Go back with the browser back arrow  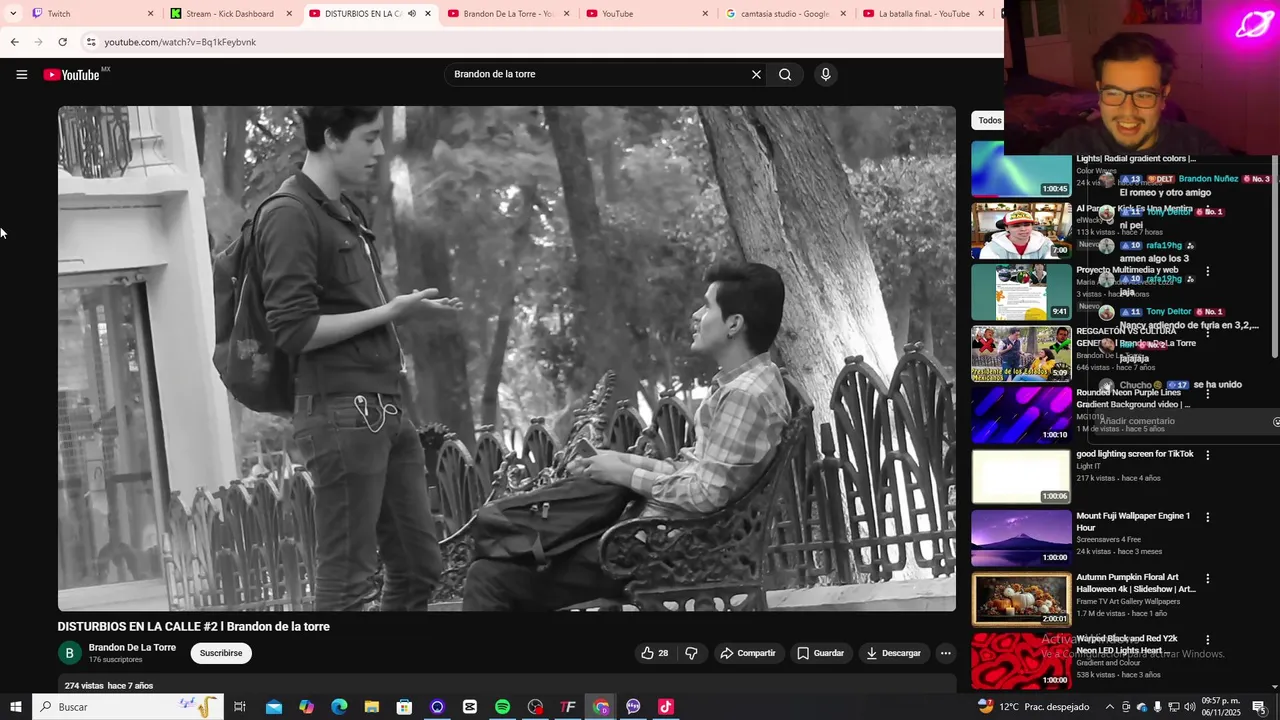tap(14, 42)
